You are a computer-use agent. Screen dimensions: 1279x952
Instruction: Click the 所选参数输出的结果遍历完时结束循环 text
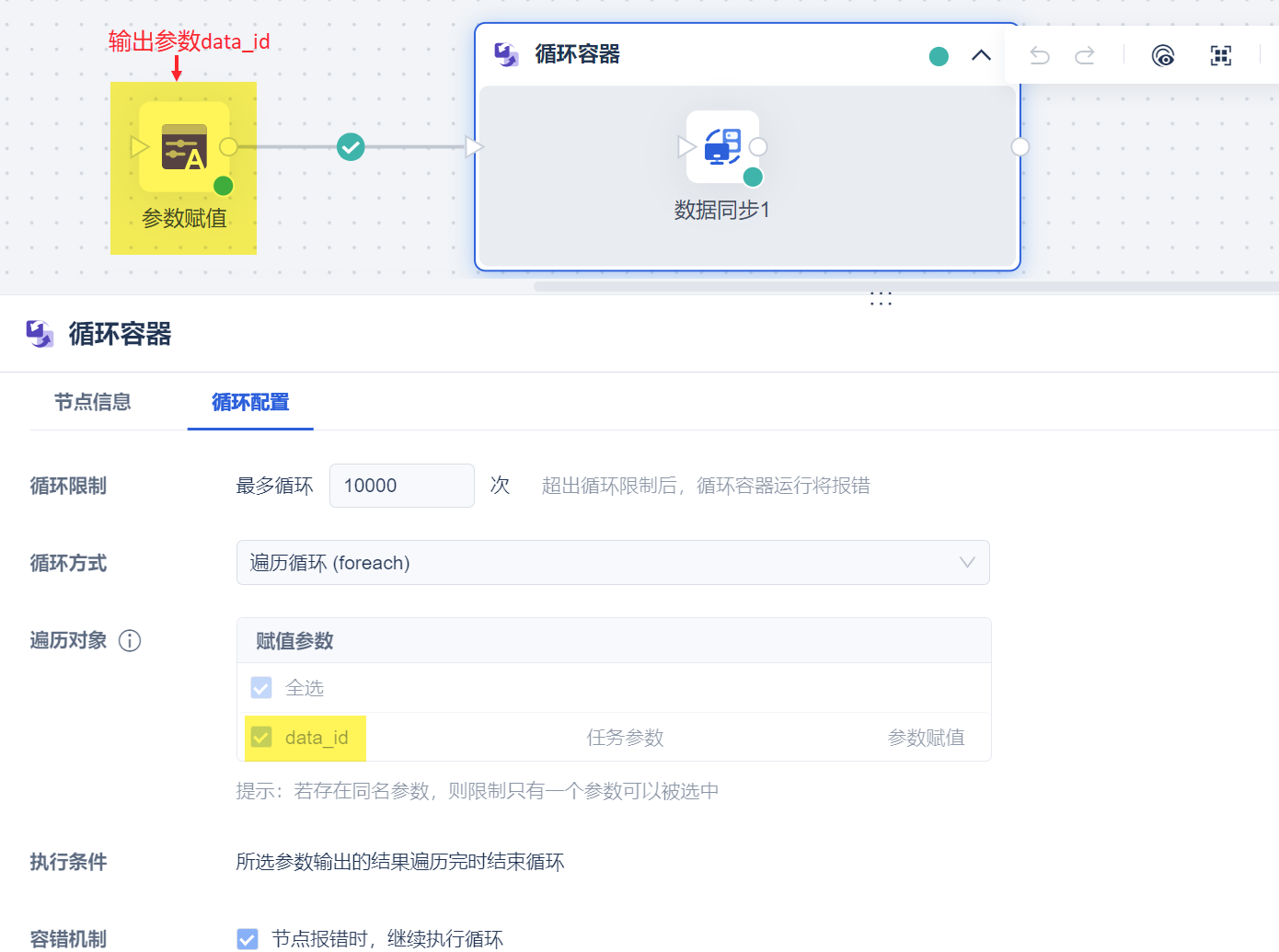pyautogui.click(x=400, y=862)
